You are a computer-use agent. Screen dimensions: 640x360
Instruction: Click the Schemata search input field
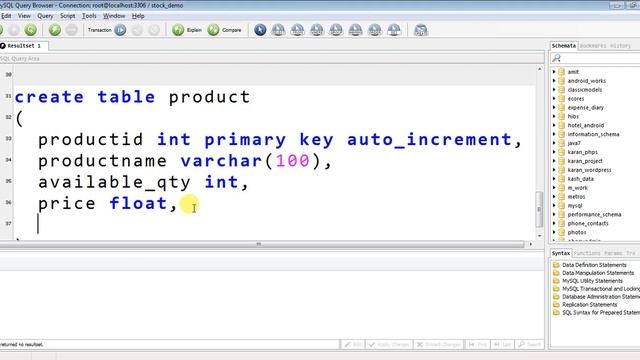(600, 58)
